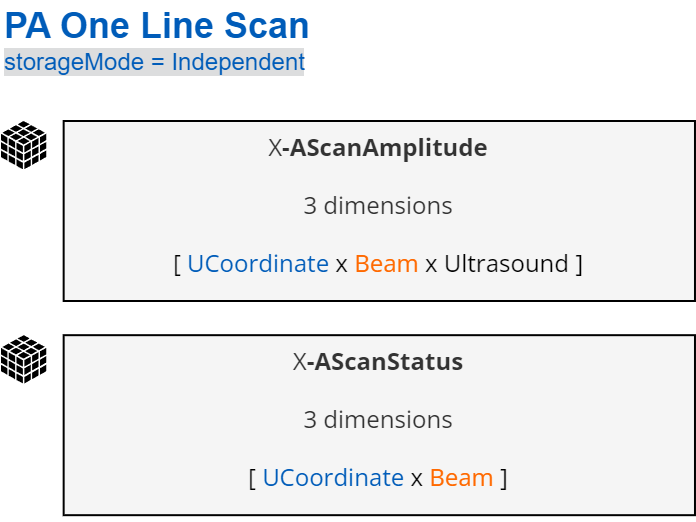Click the x between UCoordinate and Beam in AScanAmplitude
The image size is (696, 522).
tap(342, 265)
